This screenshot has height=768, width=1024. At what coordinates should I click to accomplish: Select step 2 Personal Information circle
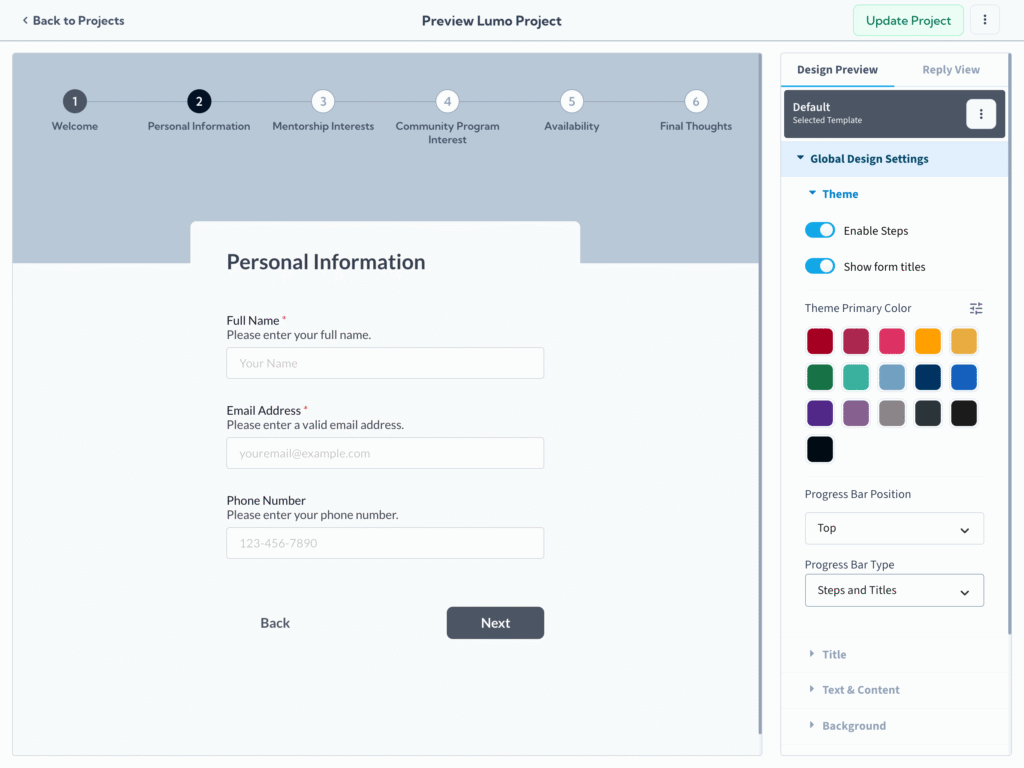point(199,101)
